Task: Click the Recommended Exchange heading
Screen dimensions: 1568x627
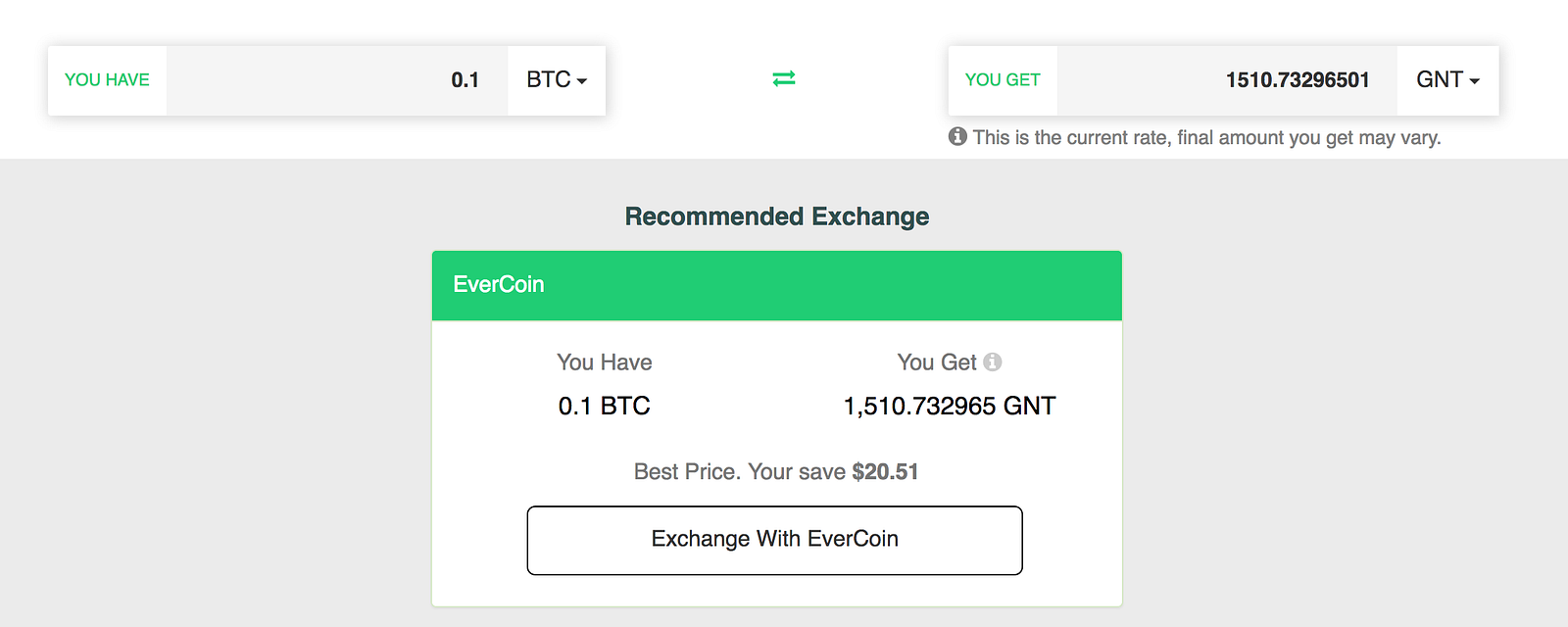Action: point(777,217)
